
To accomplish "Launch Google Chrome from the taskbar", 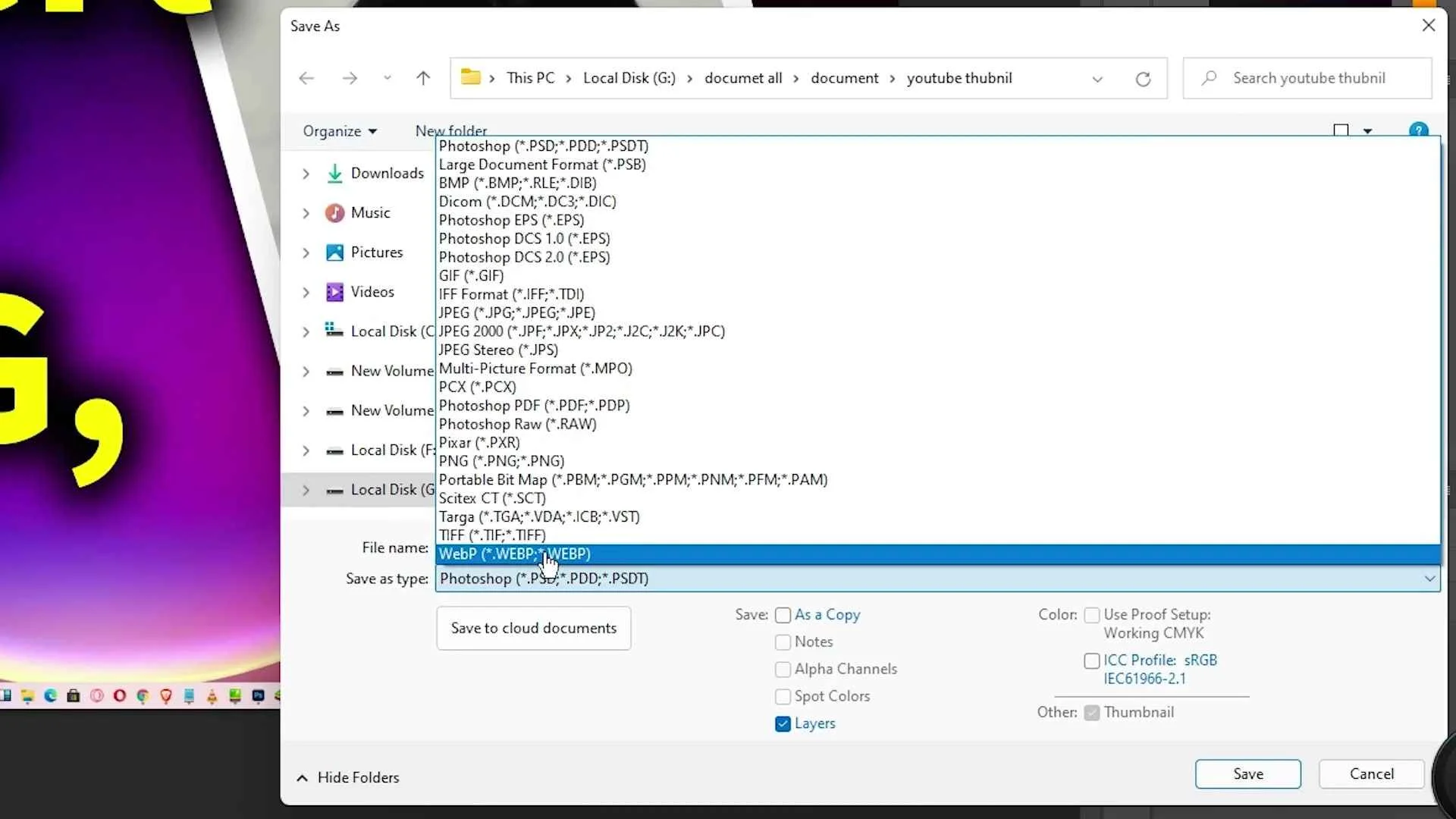I will [143, 696].
